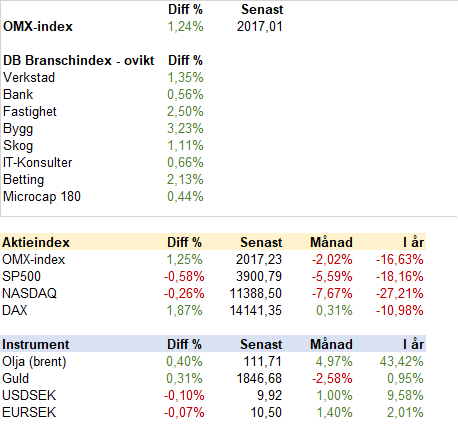Click the Bygg 3,23% value
Image resolution: width=458 pixels, height=430 pixels.
pos(185,129)
